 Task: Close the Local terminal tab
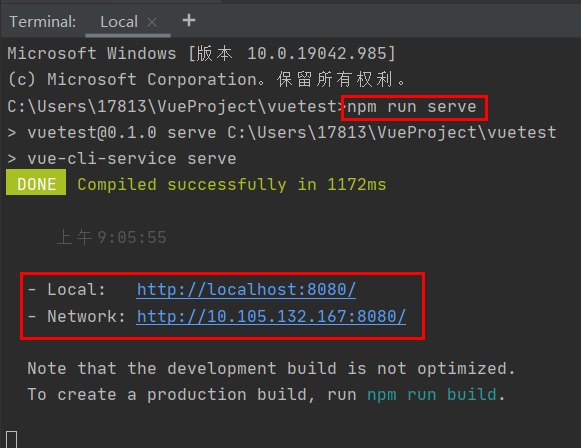pyautogui.click(x=152, y=22)
